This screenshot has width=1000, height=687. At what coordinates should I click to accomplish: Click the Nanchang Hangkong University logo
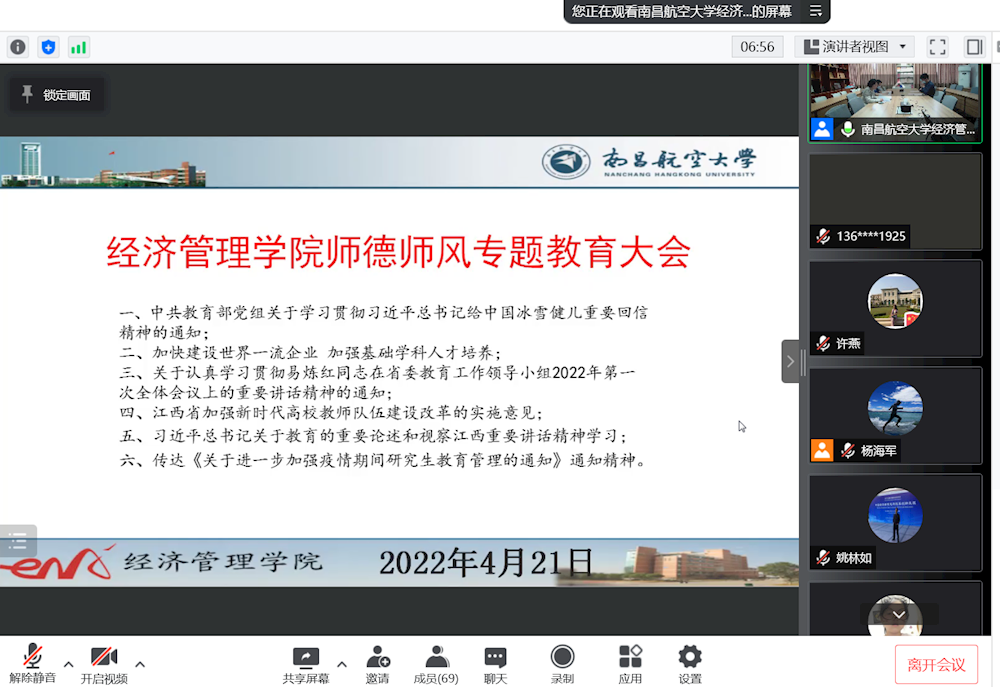(648, 162)
